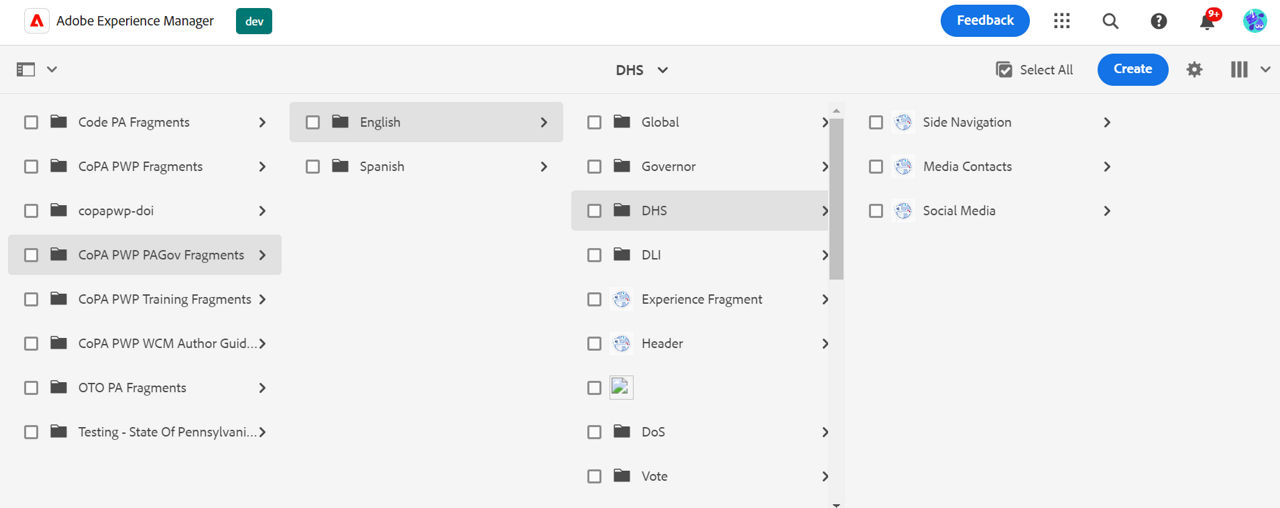Click the Experience Fragment globe icon
The width and height of the screenshot is (1280, 508).
coord(622,299)
